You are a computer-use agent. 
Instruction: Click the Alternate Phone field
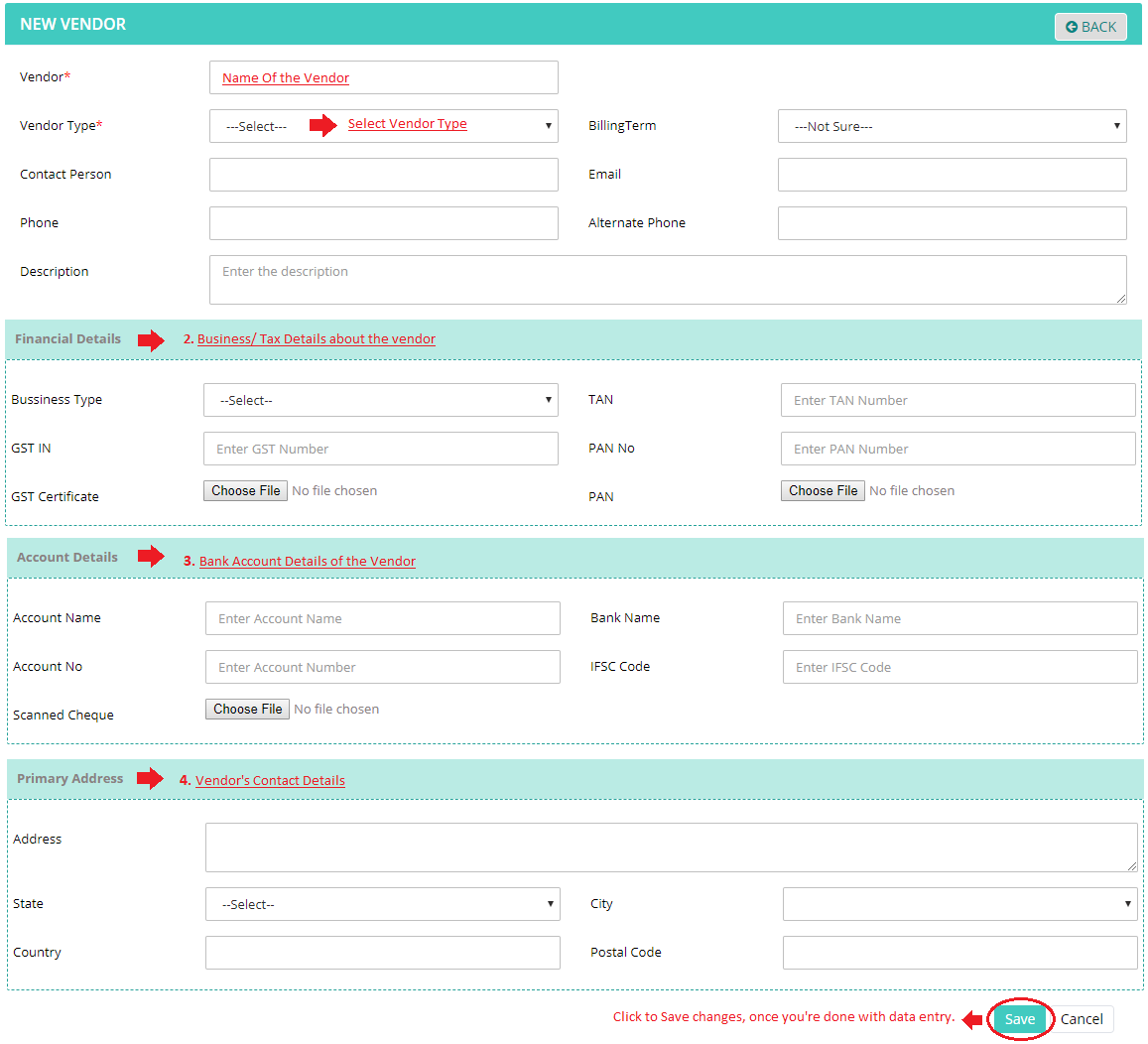952,223
